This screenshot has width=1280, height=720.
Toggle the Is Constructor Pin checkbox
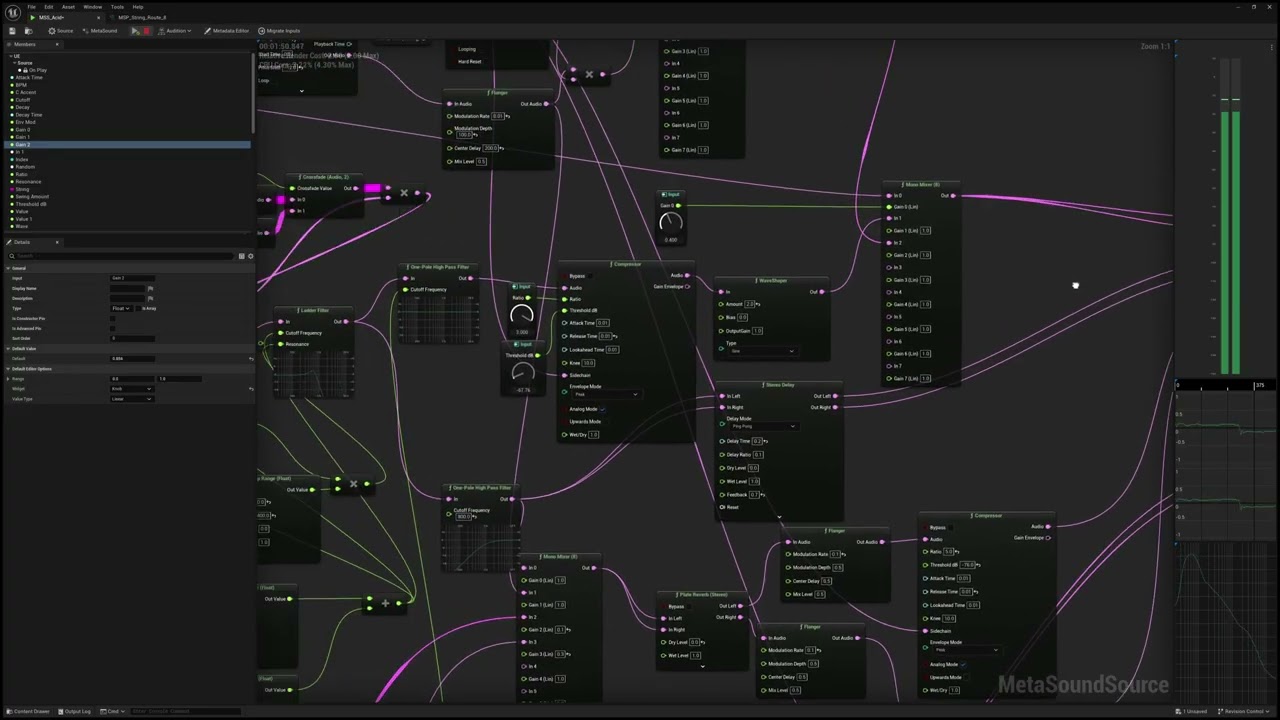click(113, 318)
